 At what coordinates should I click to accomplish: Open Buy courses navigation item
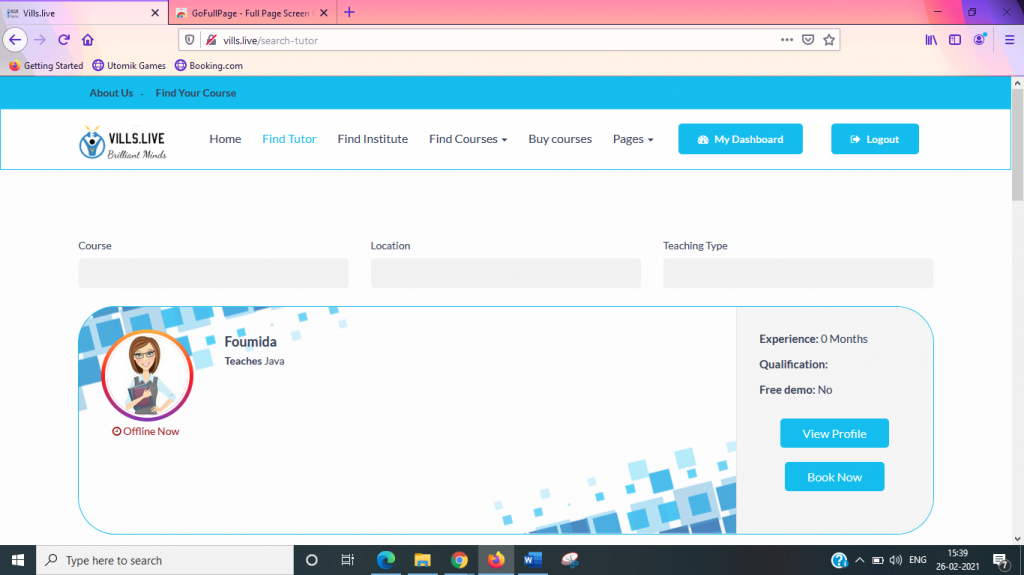[x=560, y=139]
